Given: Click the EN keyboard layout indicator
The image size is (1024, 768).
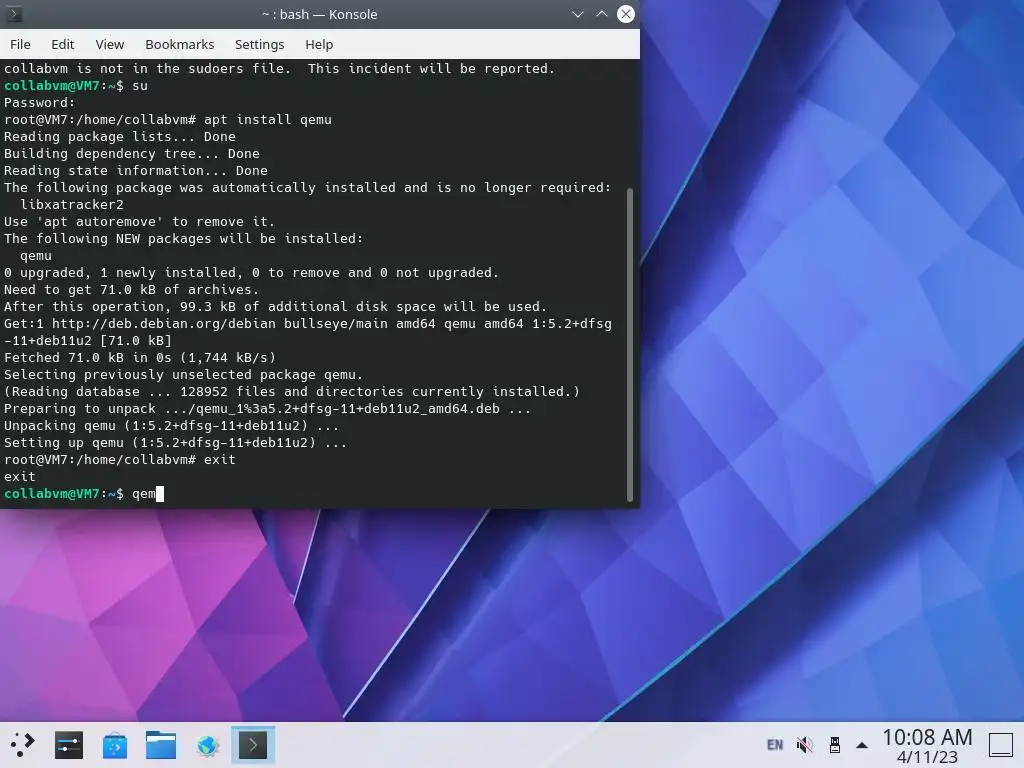Looking at the screenshot, I should click(x=775, y=745).
